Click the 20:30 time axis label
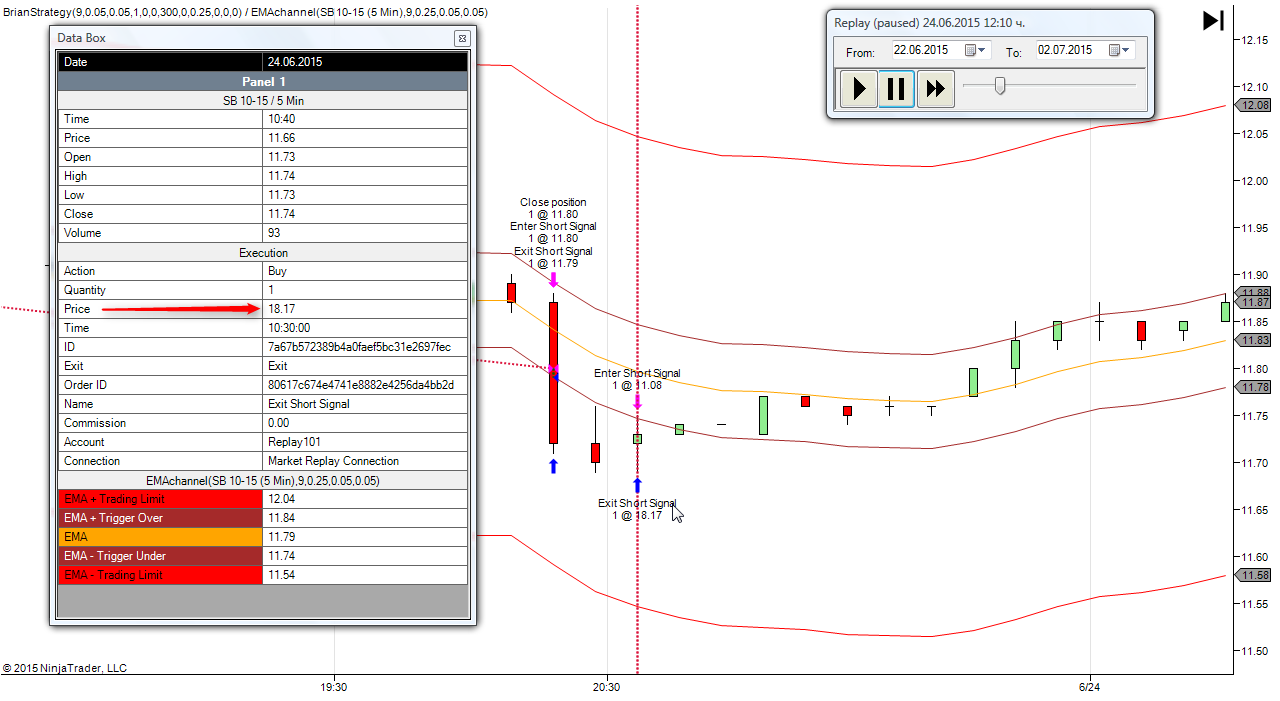The height and width of the screenshot is (701, 1280). 606,688
